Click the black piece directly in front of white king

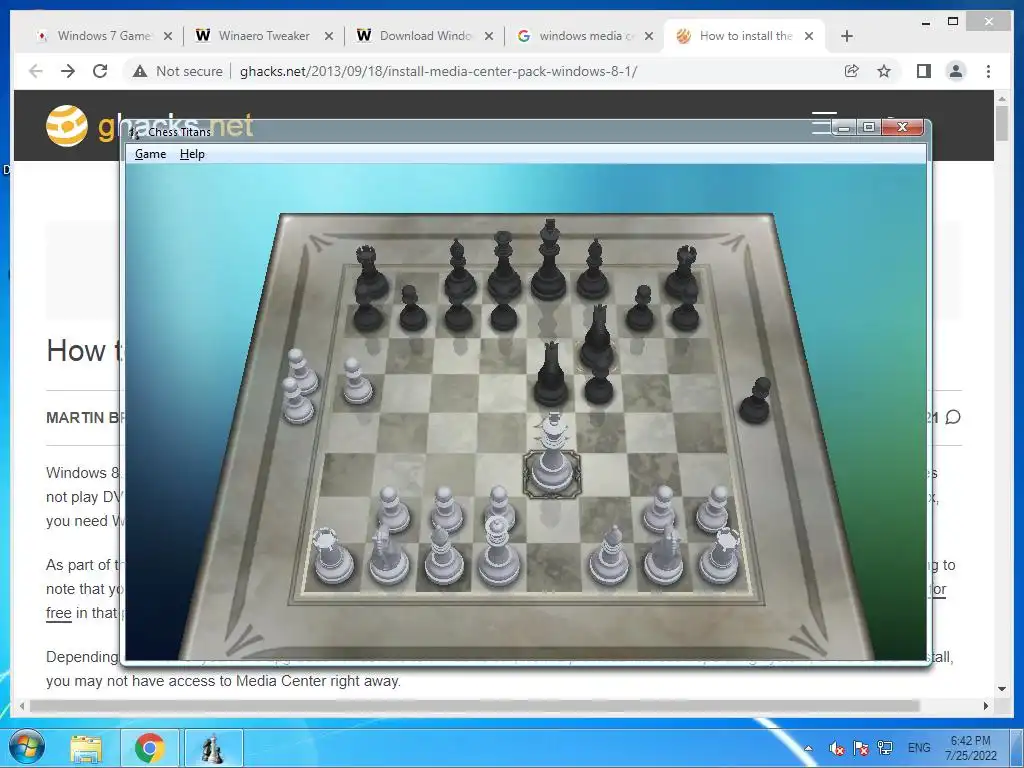click(551, 374)
